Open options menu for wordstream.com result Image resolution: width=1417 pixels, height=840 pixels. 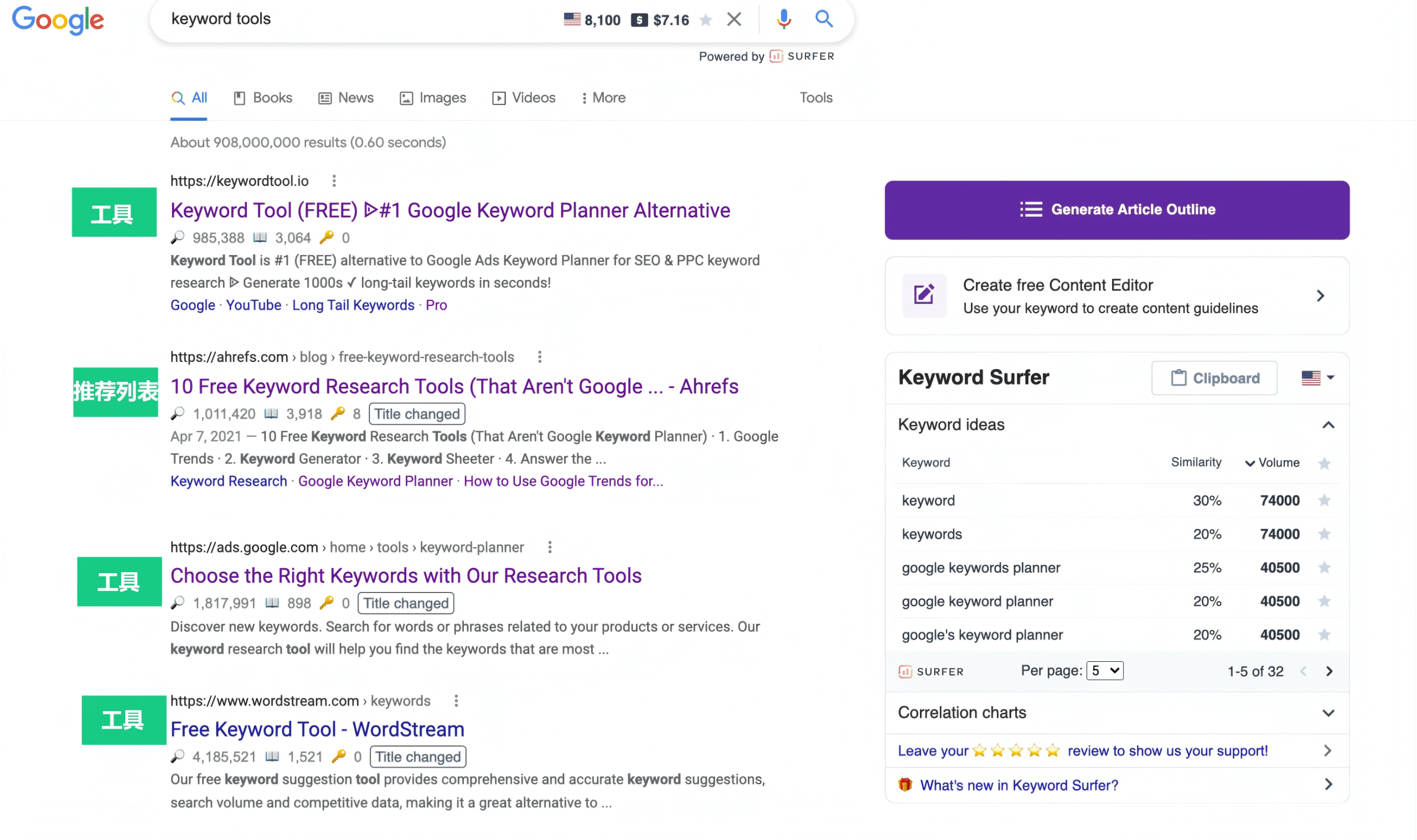click(x=456, y=701)
